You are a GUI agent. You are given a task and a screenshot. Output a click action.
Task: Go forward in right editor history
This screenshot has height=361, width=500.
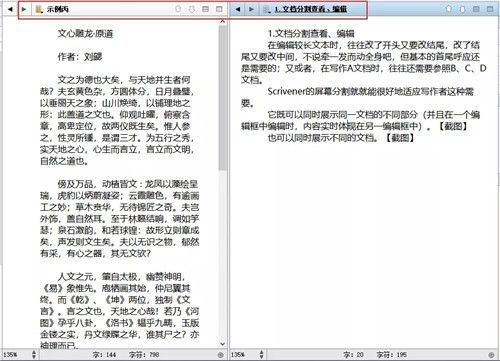[x=251, y=9]
